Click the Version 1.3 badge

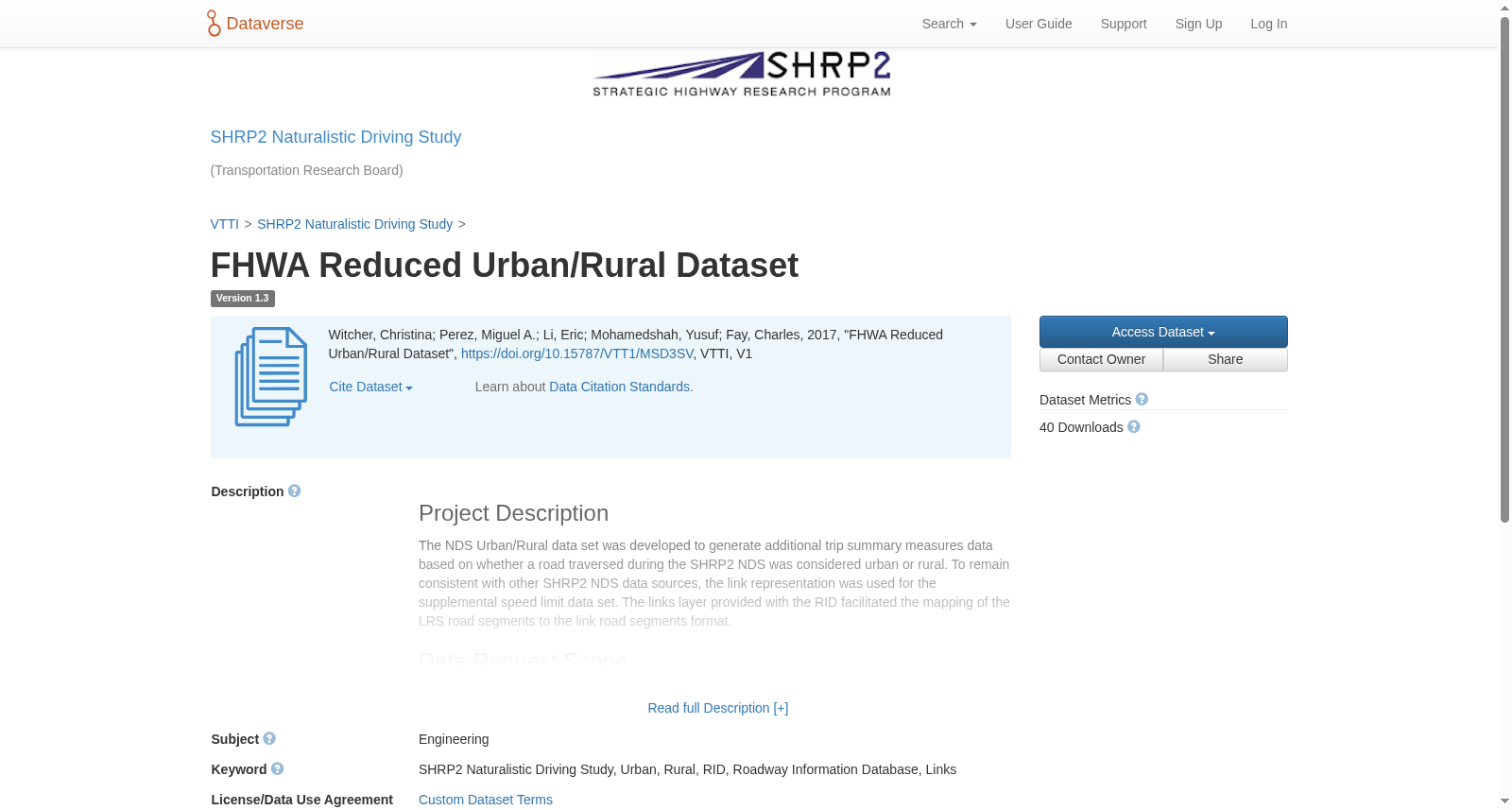pyautogui.click(x=242, y=298)
